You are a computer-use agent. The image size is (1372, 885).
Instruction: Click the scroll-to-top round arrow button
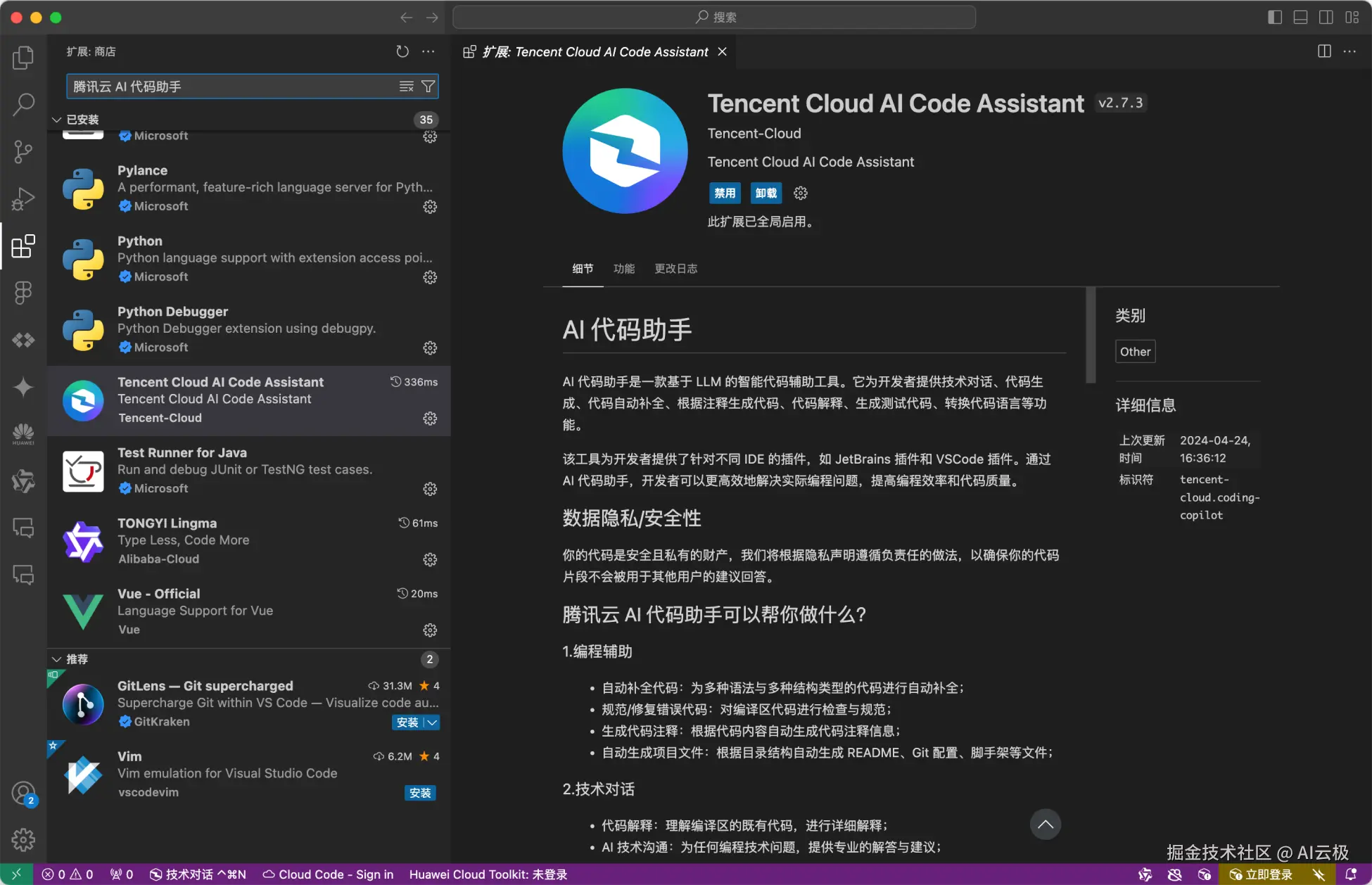1046,824
